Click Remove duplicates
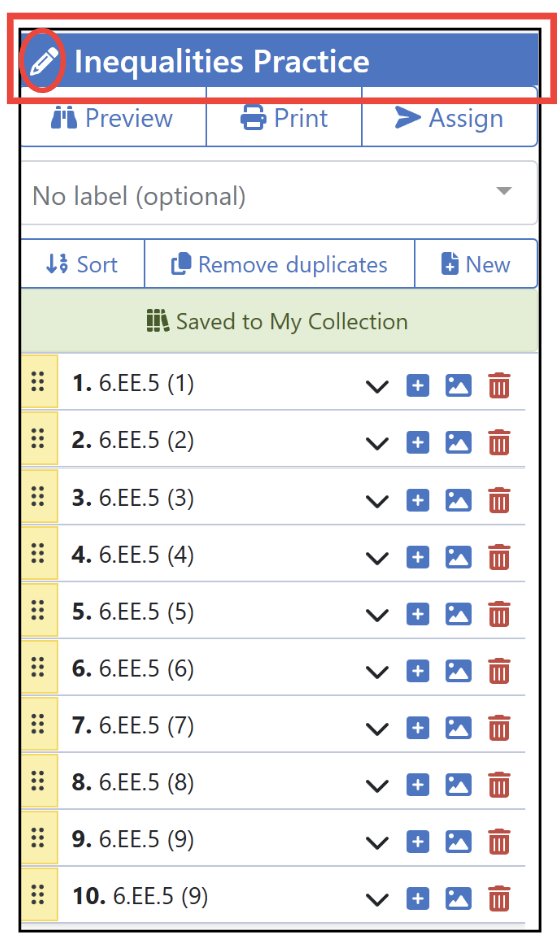Viewport: 560px width, 936px height. 279,264
